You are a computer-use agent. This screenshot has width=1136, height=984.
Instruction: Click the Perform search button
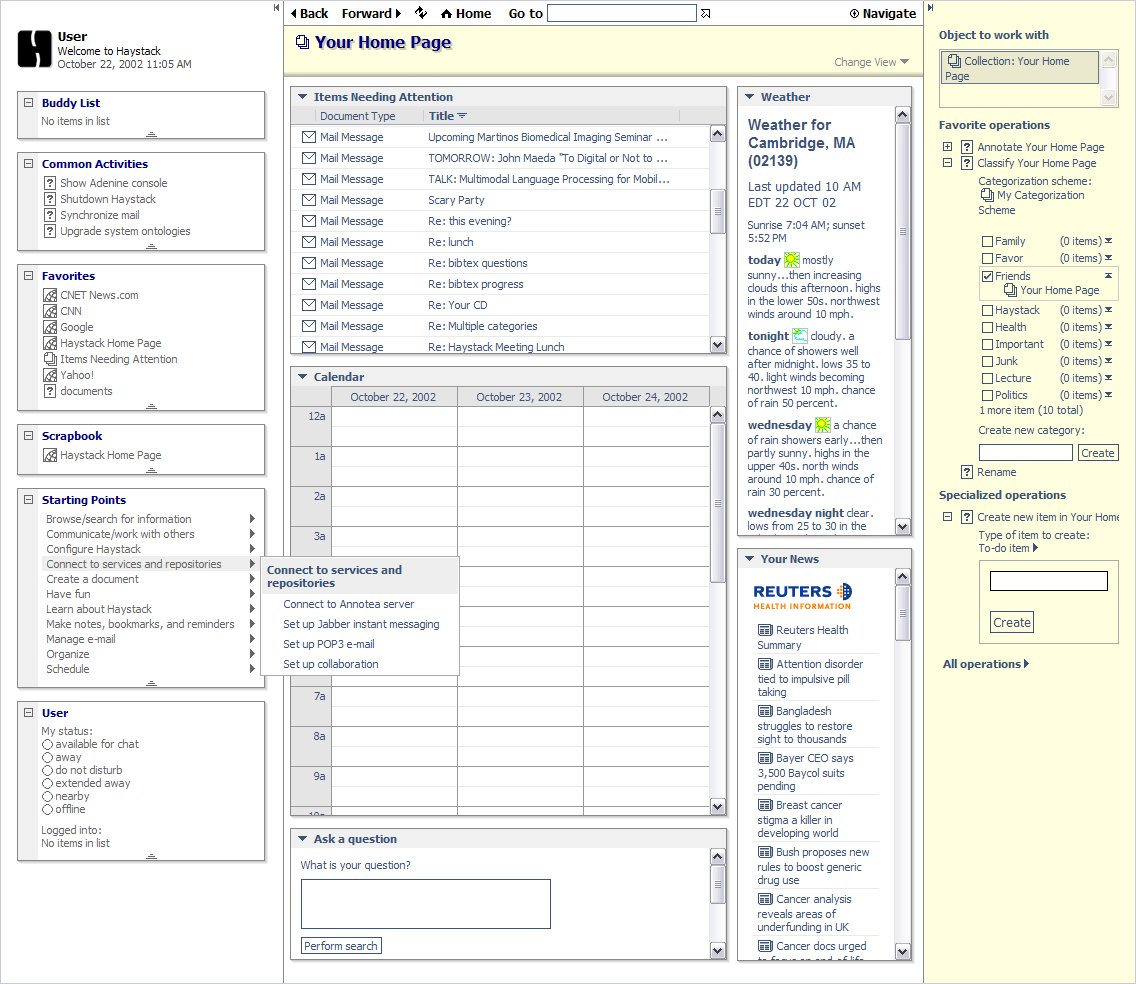341,946
